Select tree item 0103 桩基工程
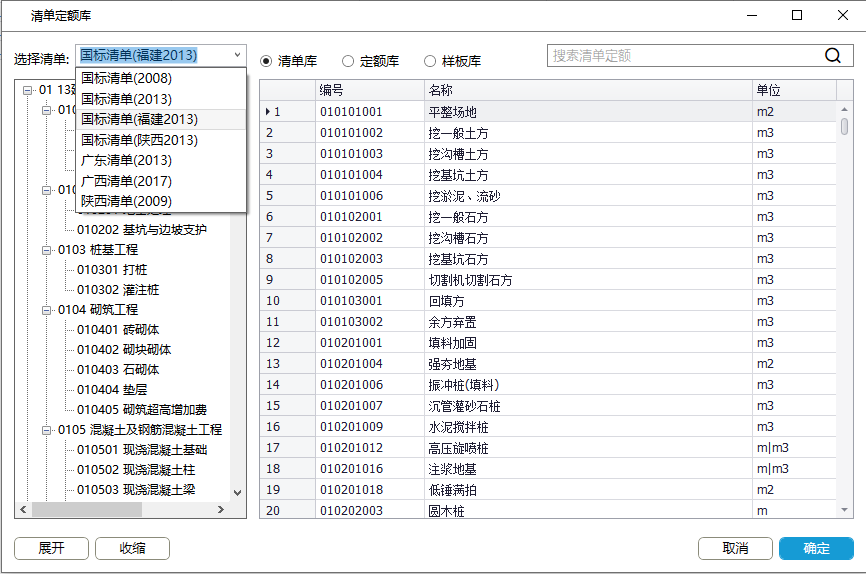Image resolution: width=866 pixels, height=574 pixels. tap(98, 250)
